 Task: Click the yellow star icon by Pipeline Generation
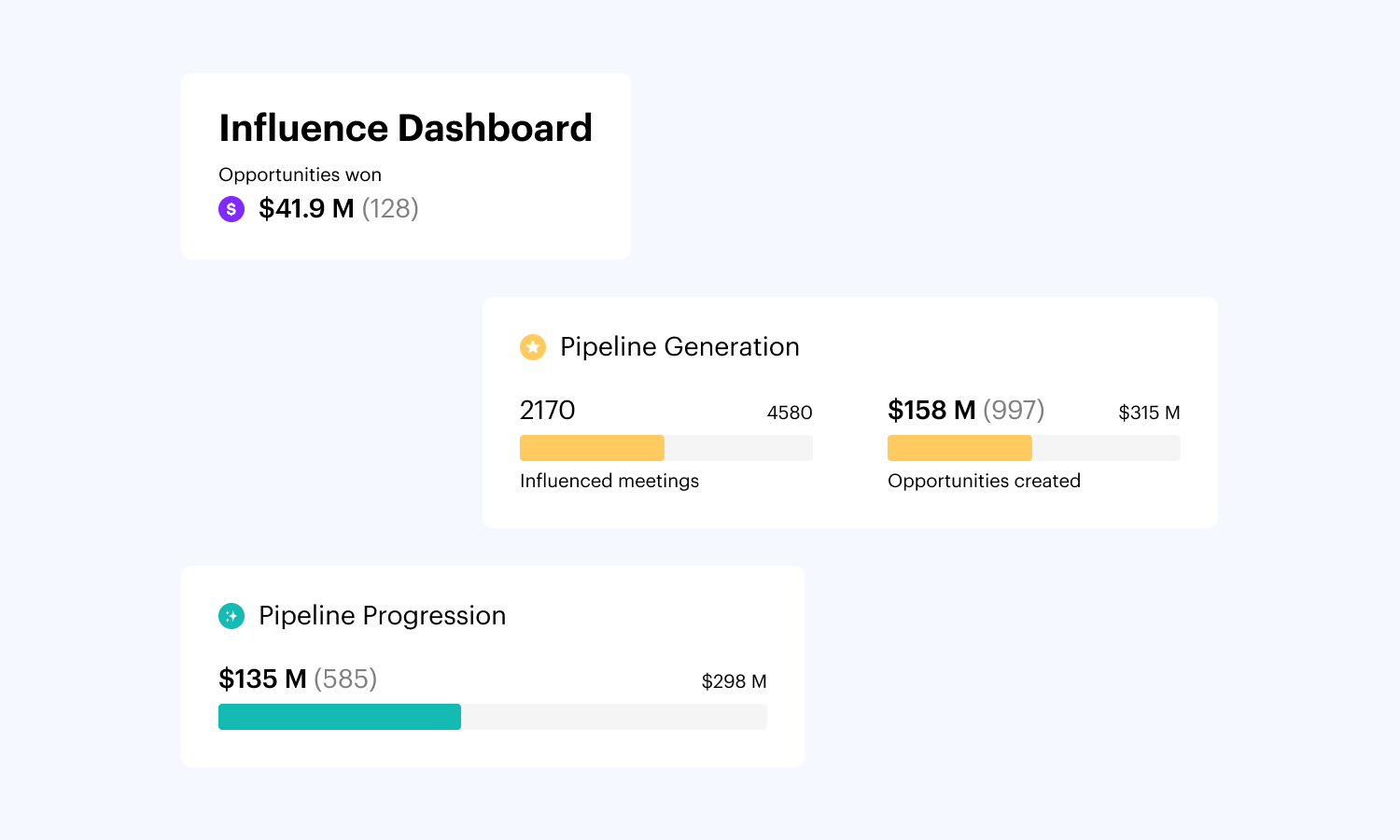click(533, 347)
